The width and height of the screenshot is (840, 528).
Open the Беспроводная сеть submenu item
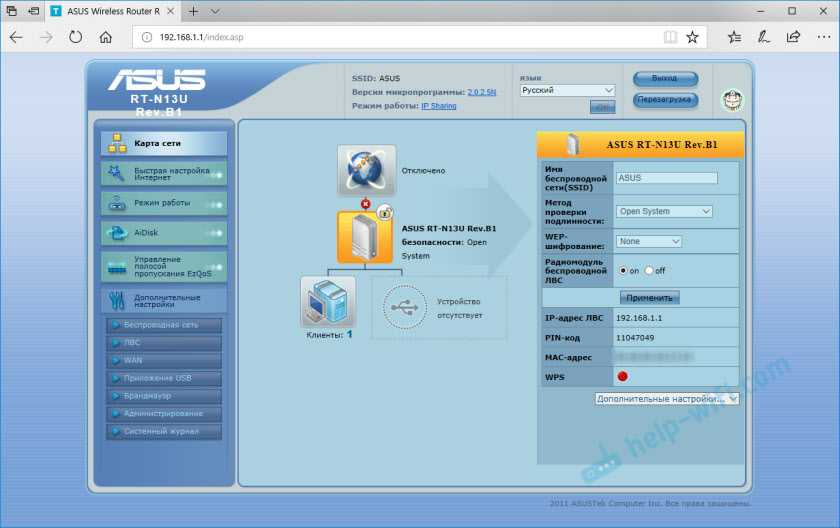coord(164,325)
